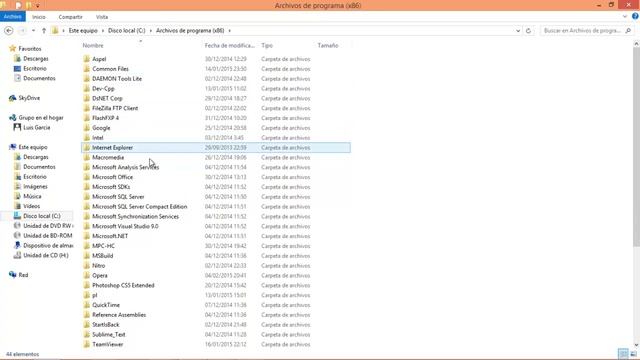Sort by Nombre column header

(x=93, y=46)
